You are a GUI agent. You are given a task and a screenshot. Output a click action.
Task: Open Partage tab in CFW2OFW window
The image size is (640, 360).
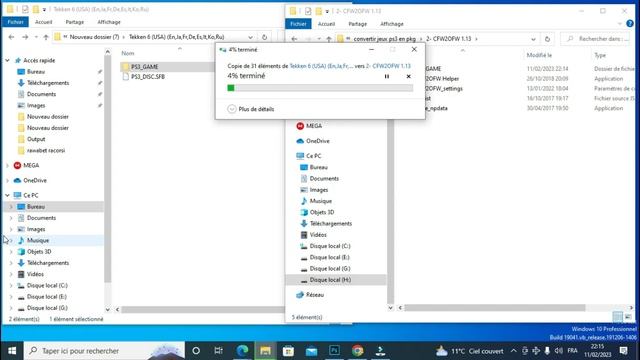coord(358,24)
